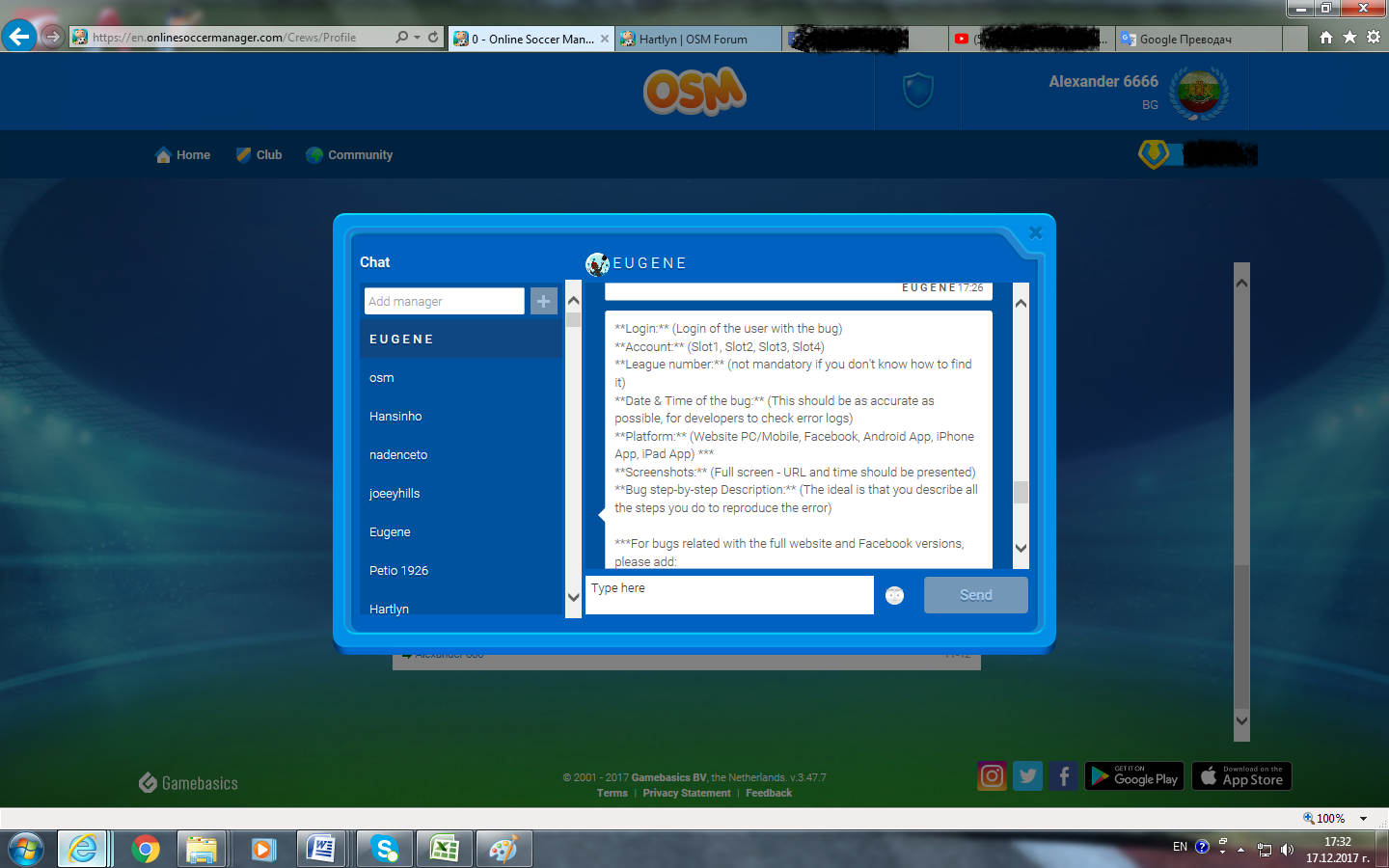This screenshot has width=1389, height=868.
Task: Click the boss coins icon in the nav bar
Action: pos(1154,153)
